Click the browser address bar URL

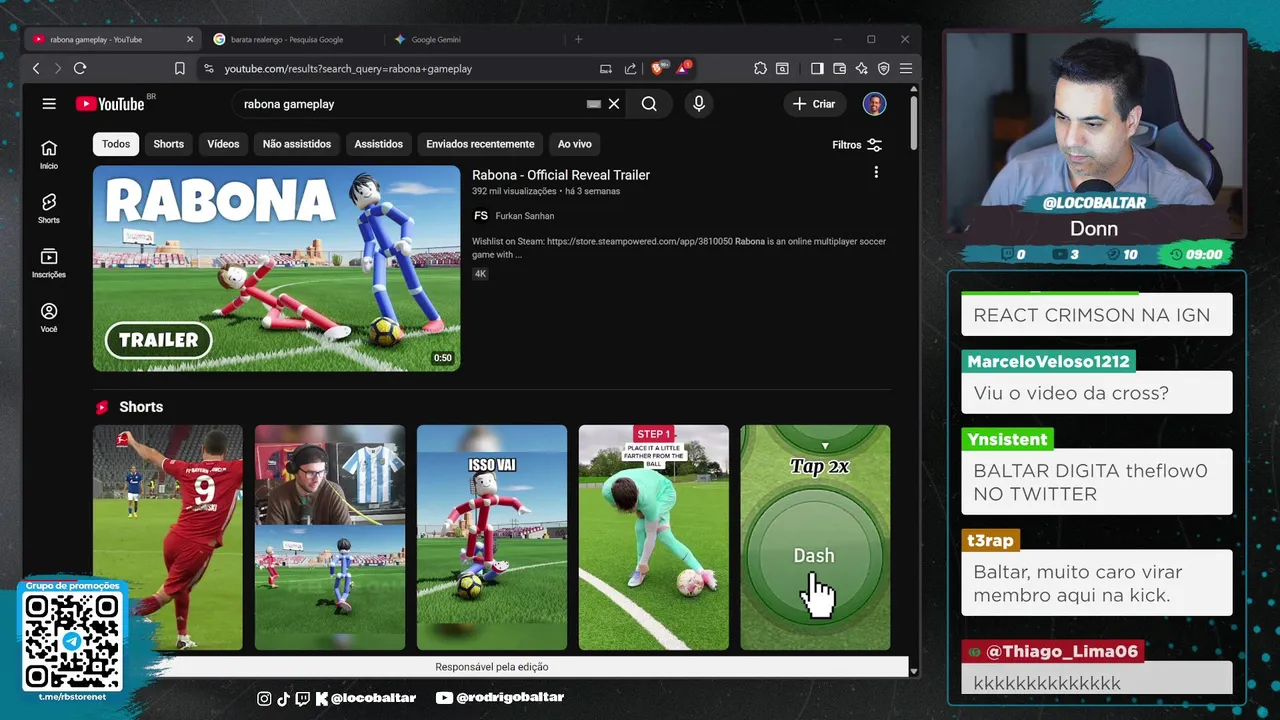(x=348, y=69)
